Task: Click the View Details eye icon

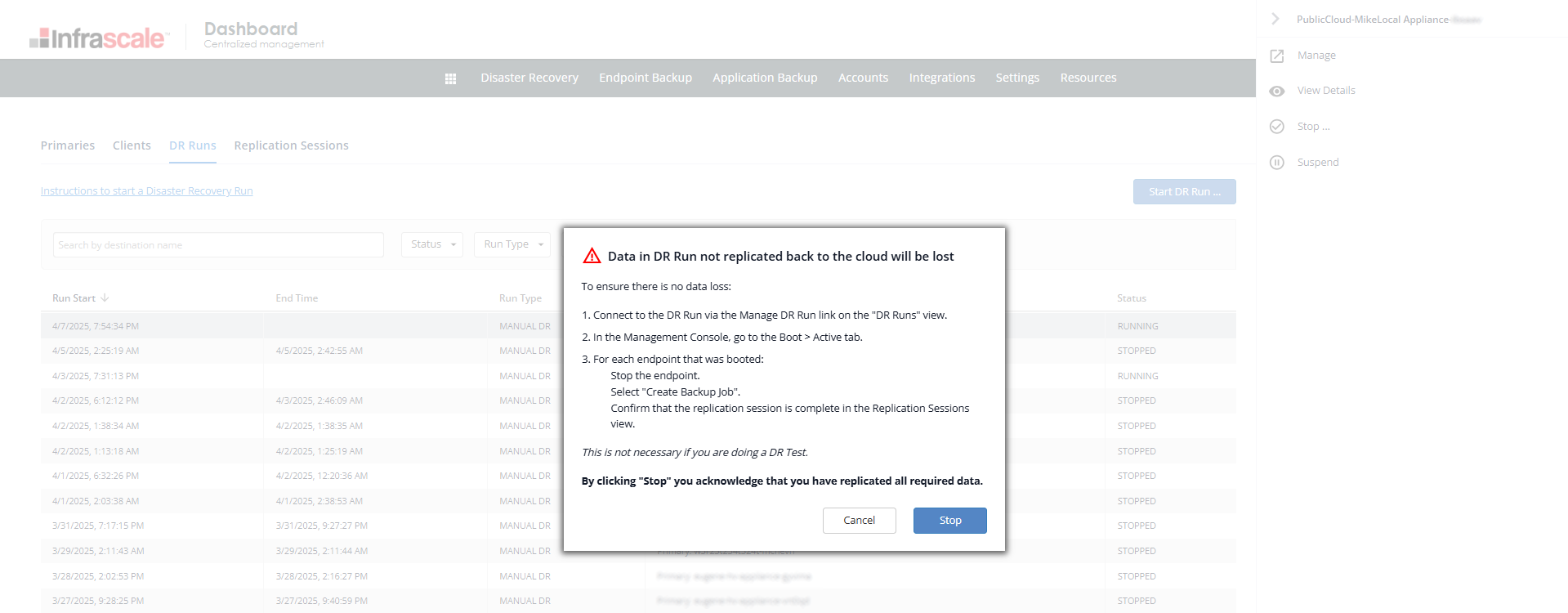Action: tap(1277, 91)
